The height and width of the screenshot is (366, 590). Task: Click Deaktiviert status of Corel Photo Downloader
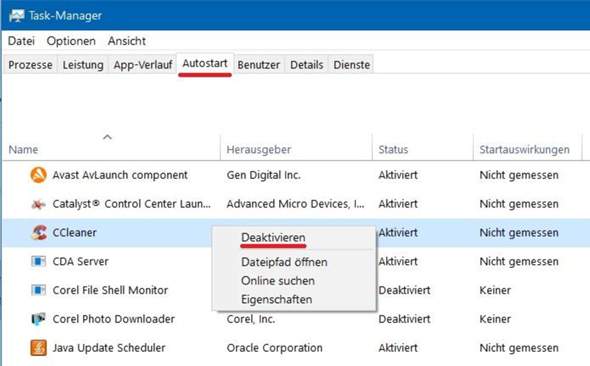(x=404, y=319)
